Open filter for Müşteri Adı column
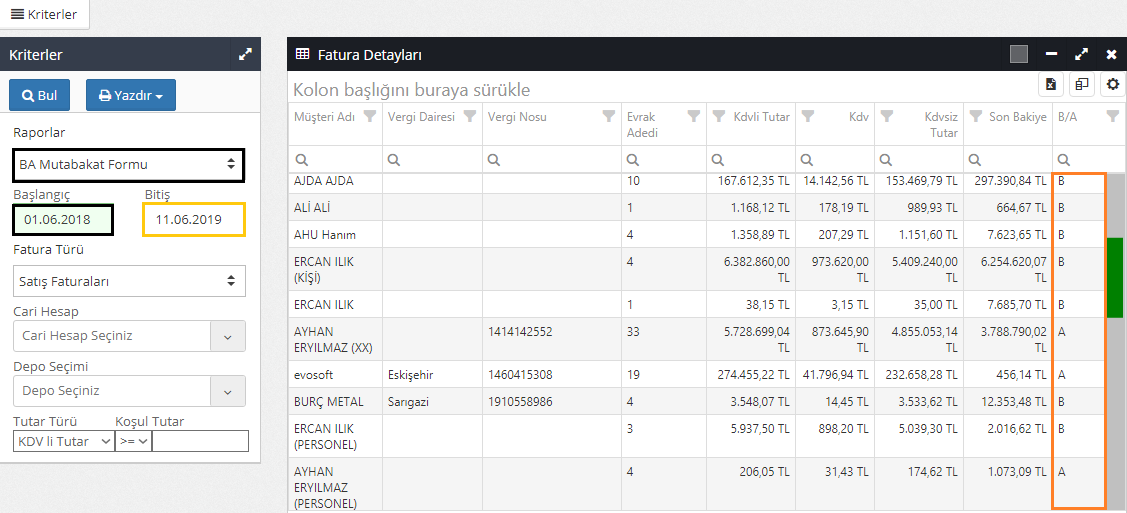Screen dimensions: 1127x513 pos(370,116)
